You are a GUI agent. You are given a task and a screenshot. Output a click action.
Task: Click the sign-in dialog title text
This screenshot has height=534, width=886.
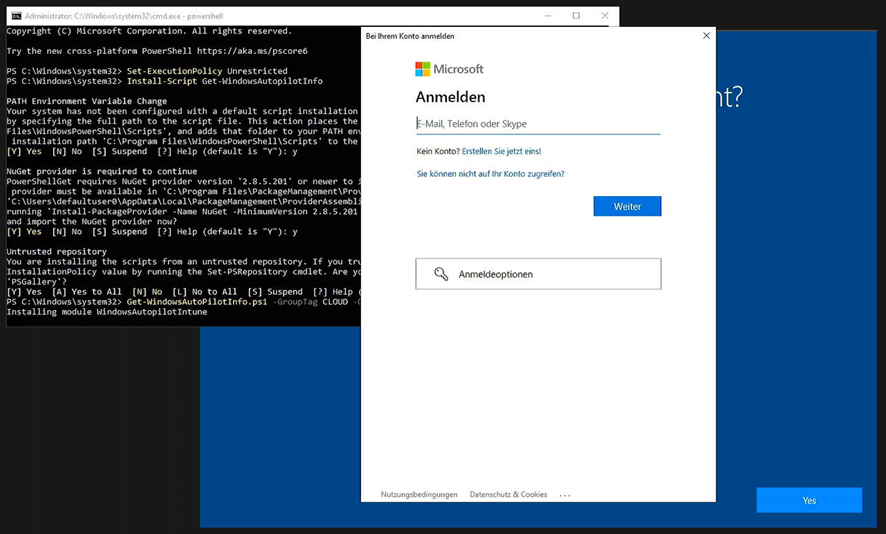coord(410,36)
